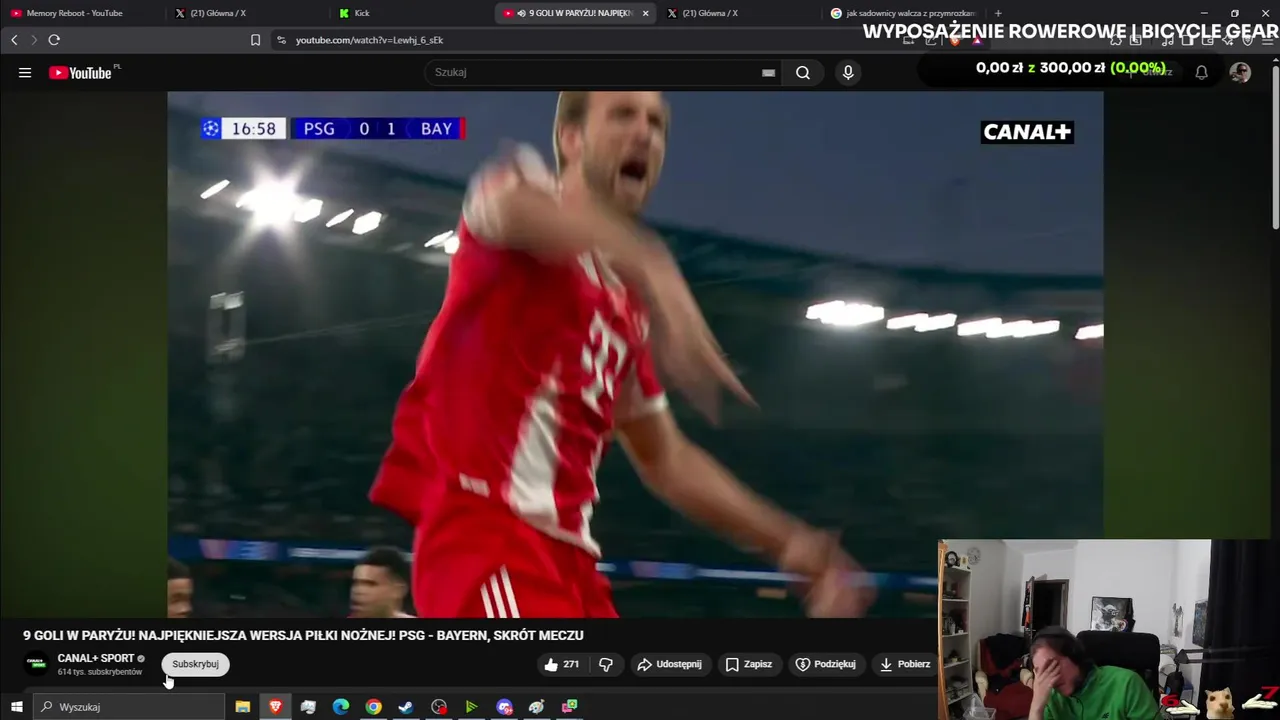
Task: Open the CANAL+ SPORT channel name link
Action: tap(96, 658)
